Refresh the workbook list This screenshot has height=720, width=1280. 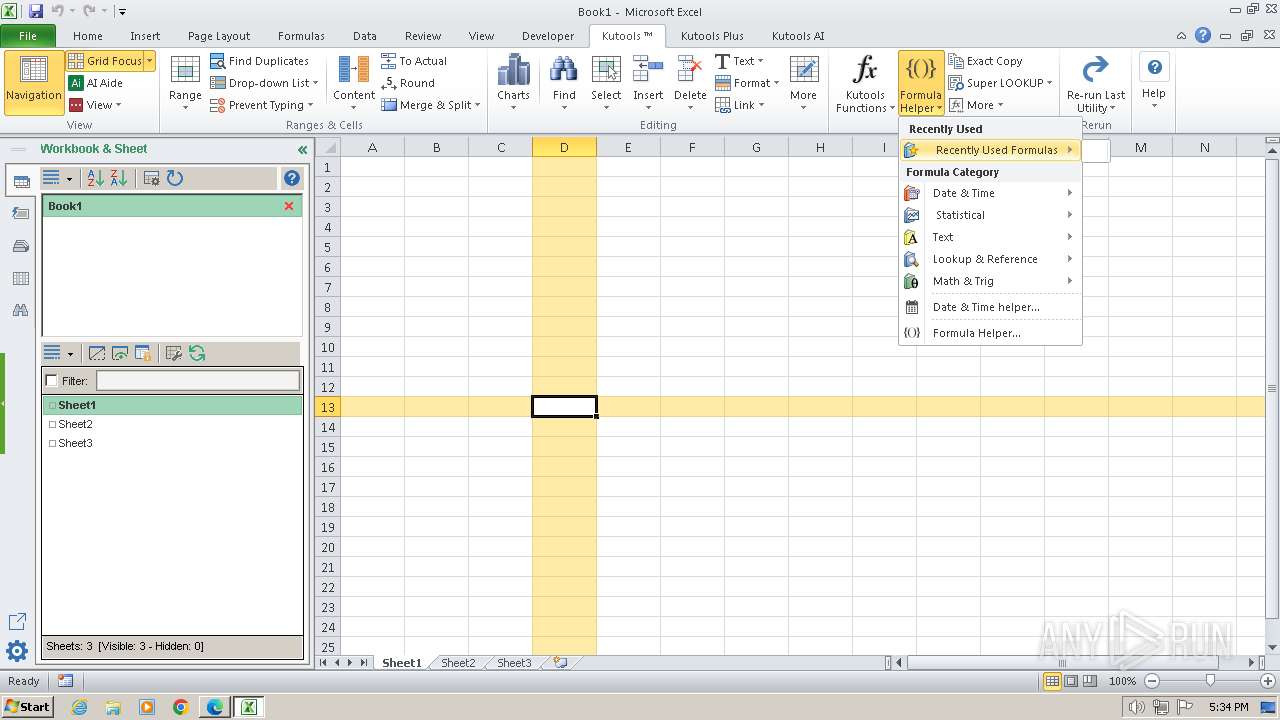pyautogui.click(x=175, y=178)
